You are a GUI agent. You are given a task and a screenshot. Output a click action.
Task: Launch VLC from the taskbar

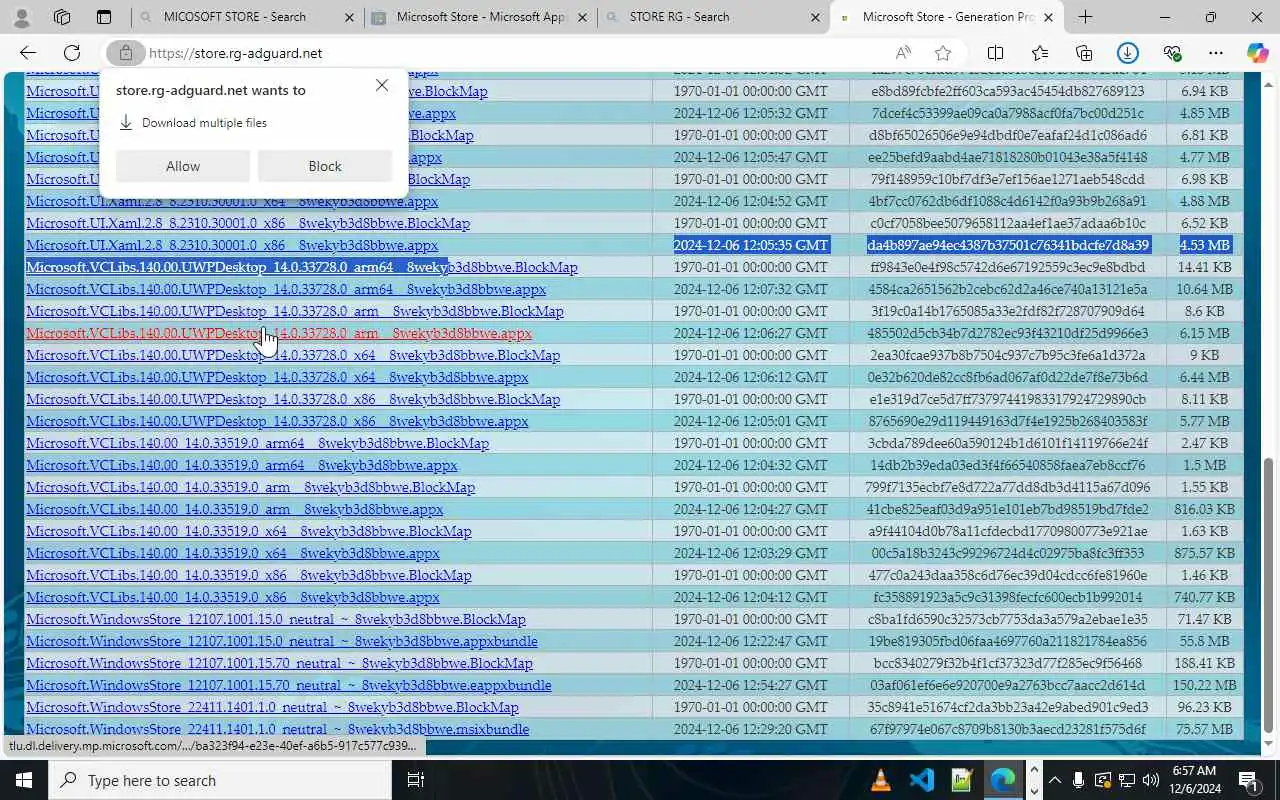pyautogui.click(x=881, y=780)
